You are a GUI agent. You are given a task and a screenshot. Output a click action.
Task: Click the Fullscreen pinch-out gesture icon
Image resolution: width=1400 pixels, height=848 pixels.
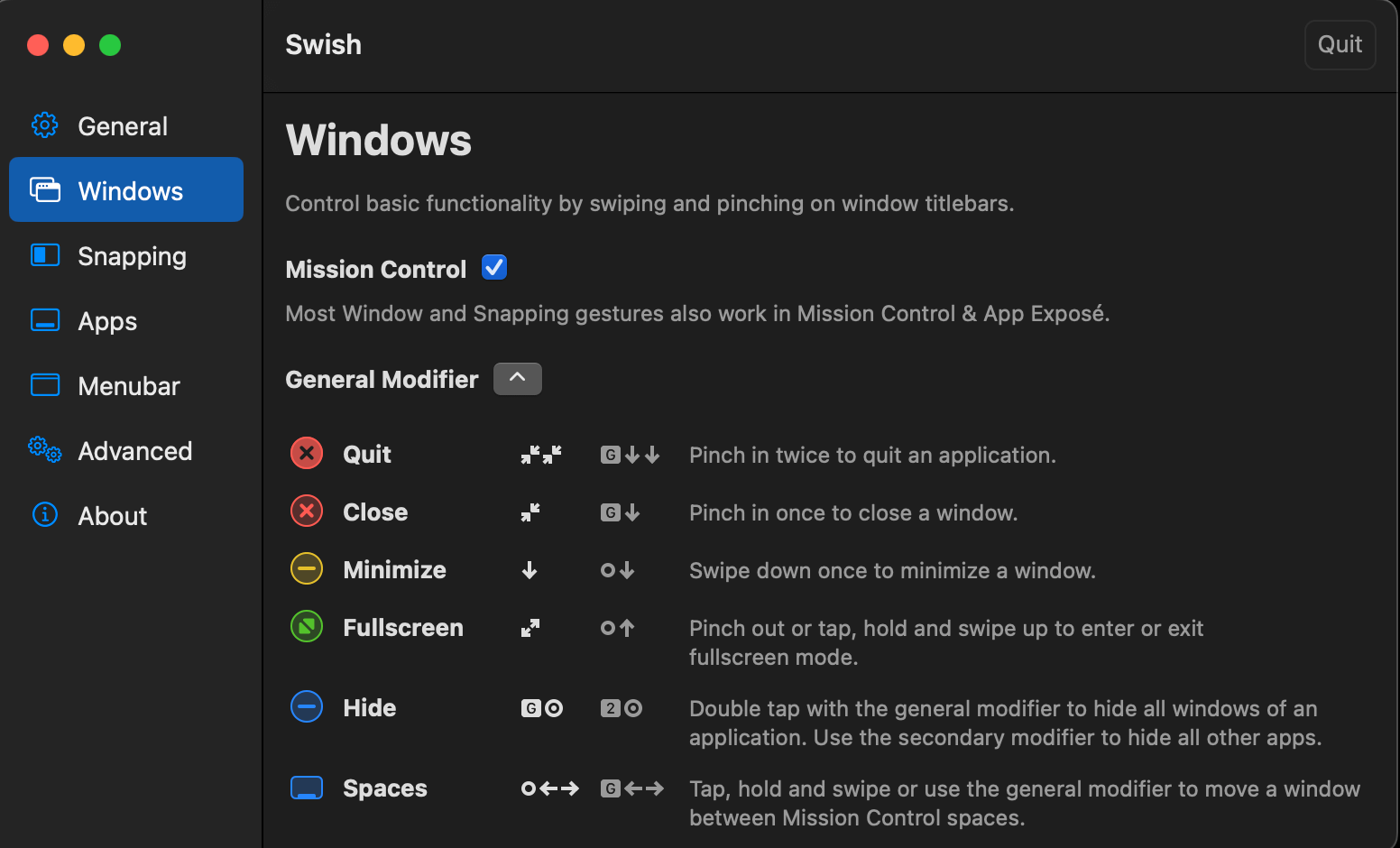point(530,628)
